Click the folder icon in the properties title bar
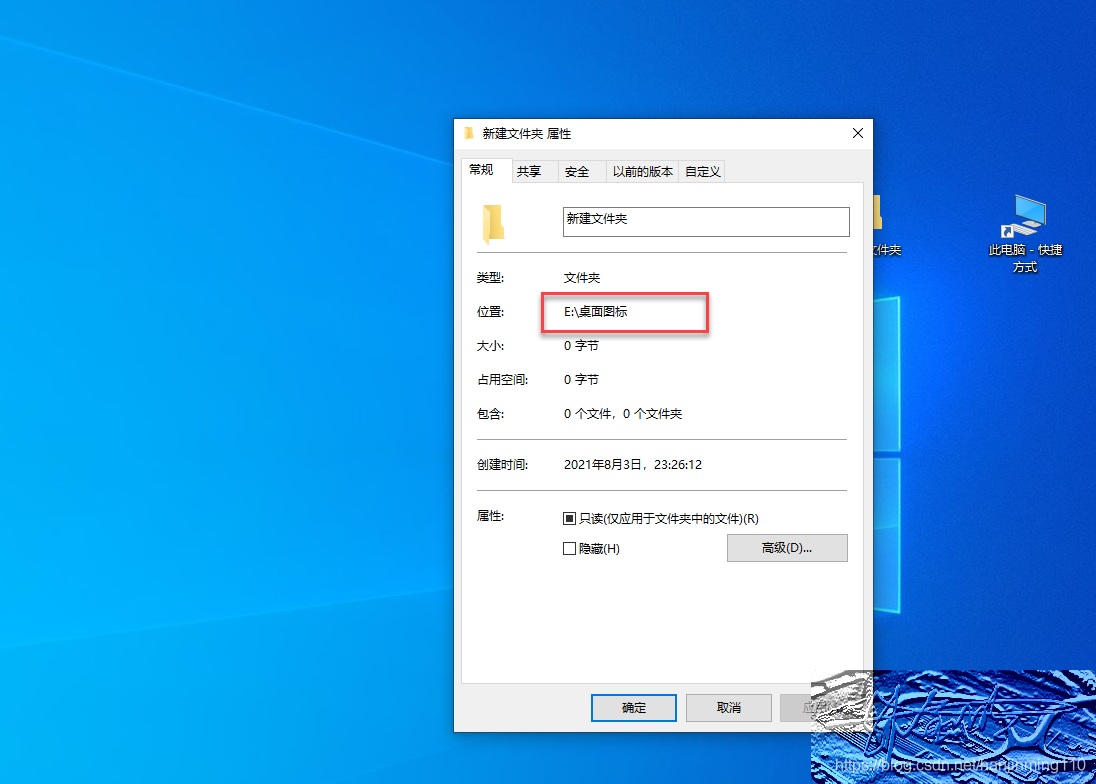The height and width of the screenshot is (784, 1096). [469, 133]
